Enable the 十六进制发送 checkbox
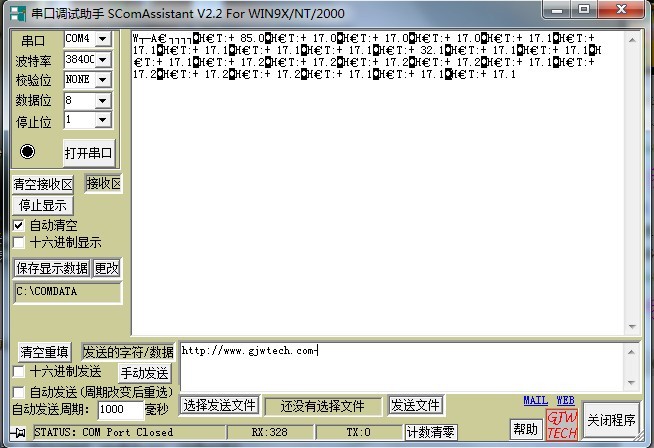 pyautogui.click(x=18, y=372)
